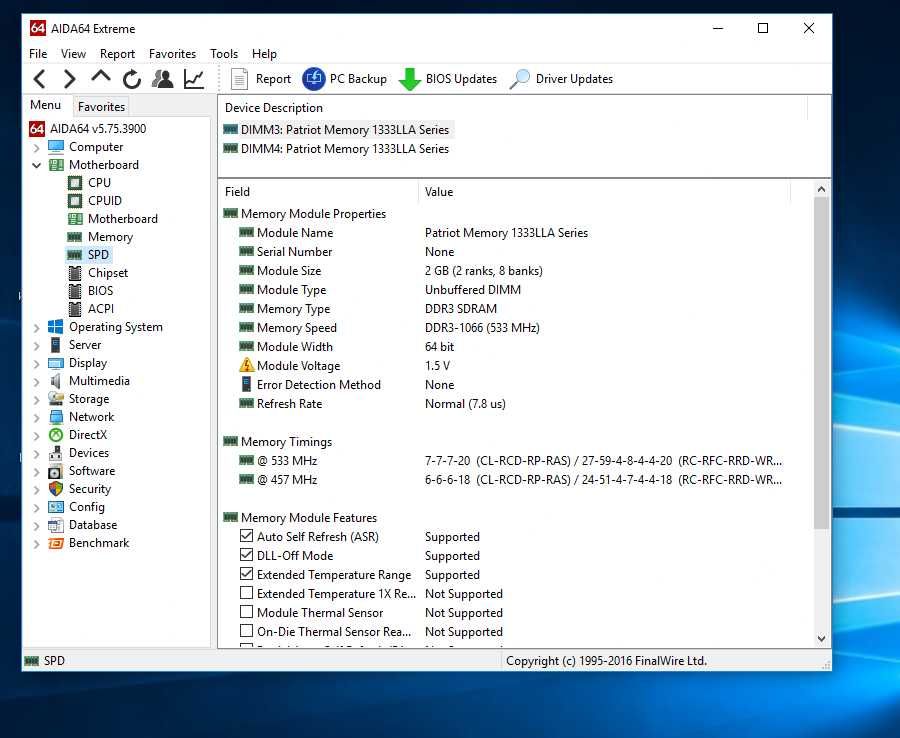Toggle Auto Self Refresh (ASR) checkbox

[x=246, y=536]
